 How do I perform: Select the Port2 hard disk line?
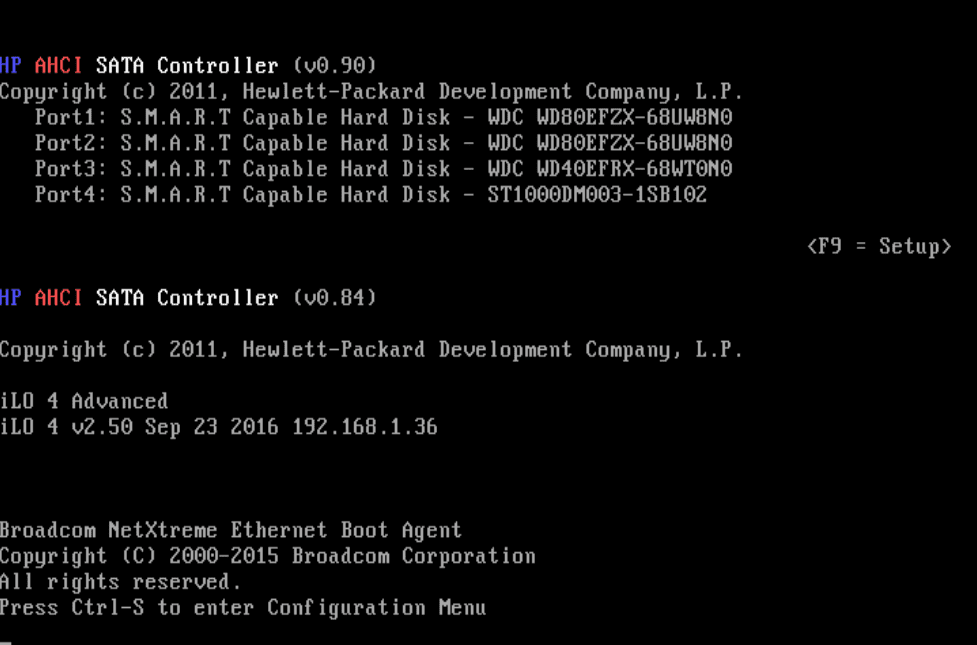pyautogui.click(x=383, y=143)
